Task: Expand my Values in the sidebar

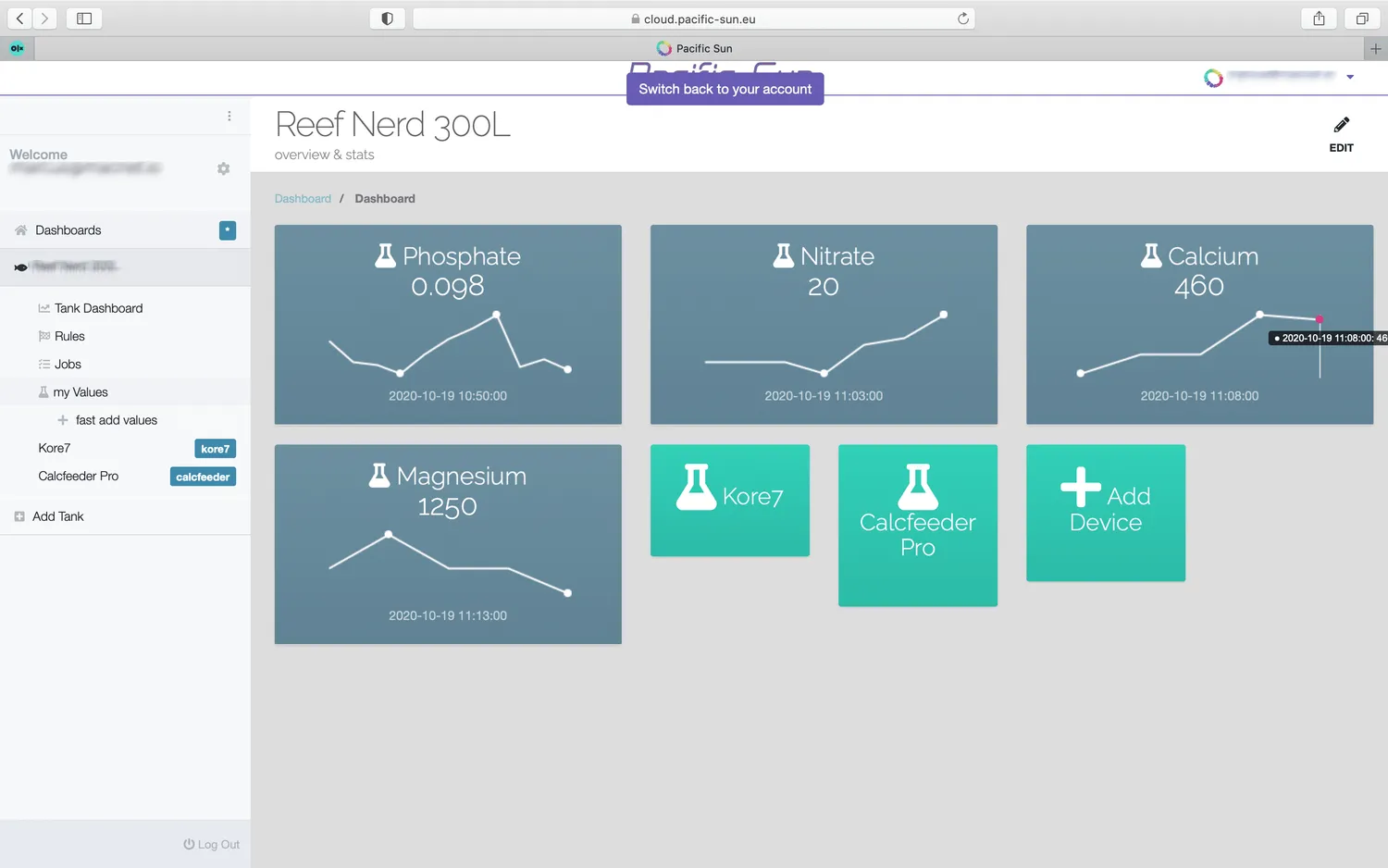Action: click(x=81, y=392)
